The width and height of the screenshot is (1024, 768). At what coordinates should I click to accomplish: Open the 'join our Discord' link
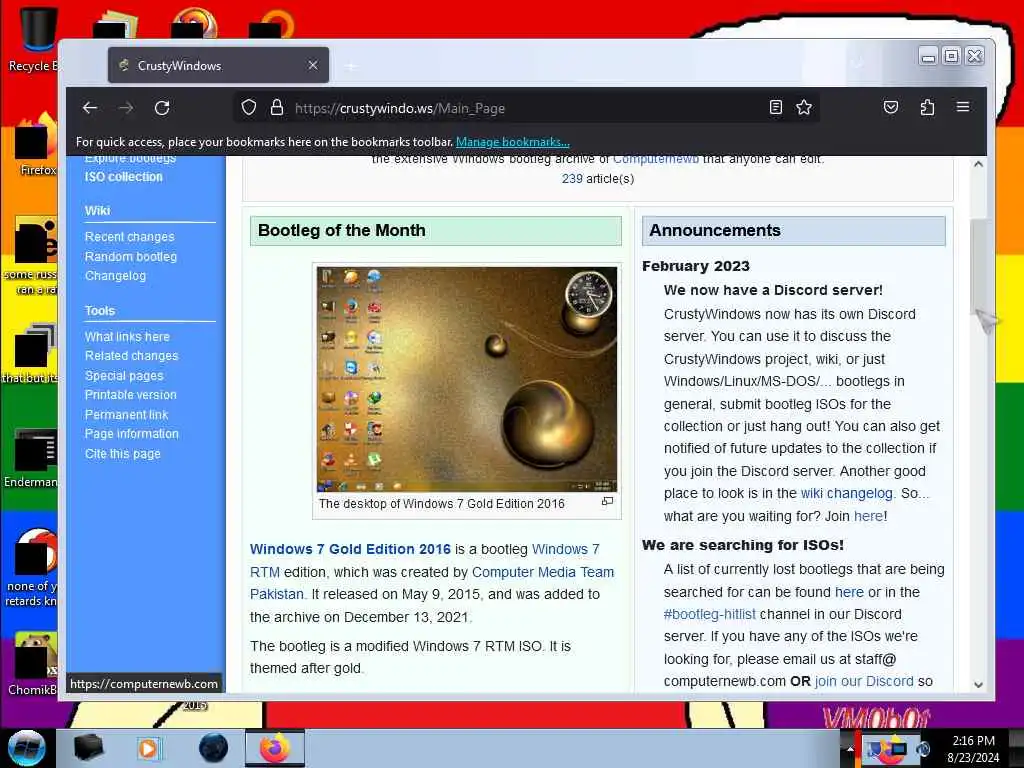click(x=864, y=681)
